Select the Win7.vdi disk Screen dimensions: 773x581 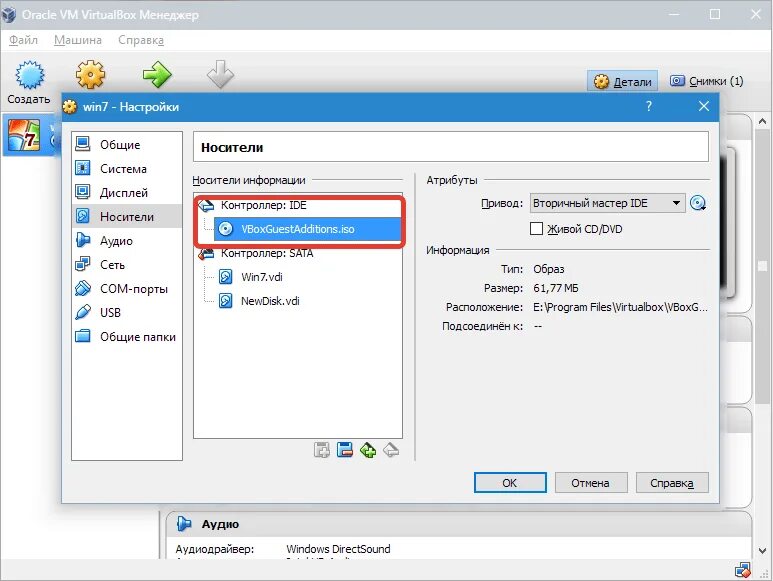click(x=261, y=277)
